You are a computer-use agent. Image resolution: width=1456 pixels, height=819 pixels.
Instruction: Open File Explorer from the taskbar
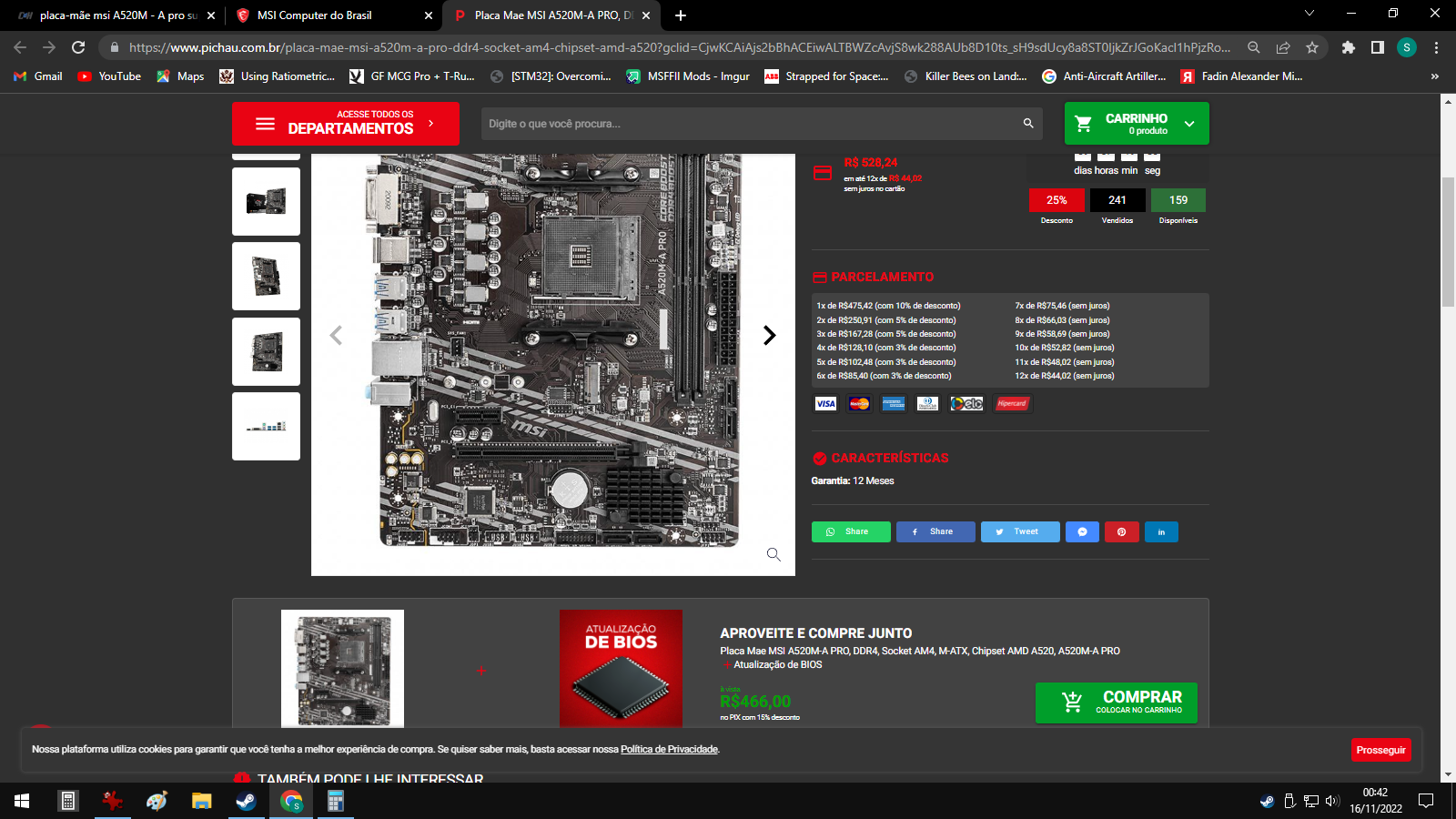coord(201,801)
